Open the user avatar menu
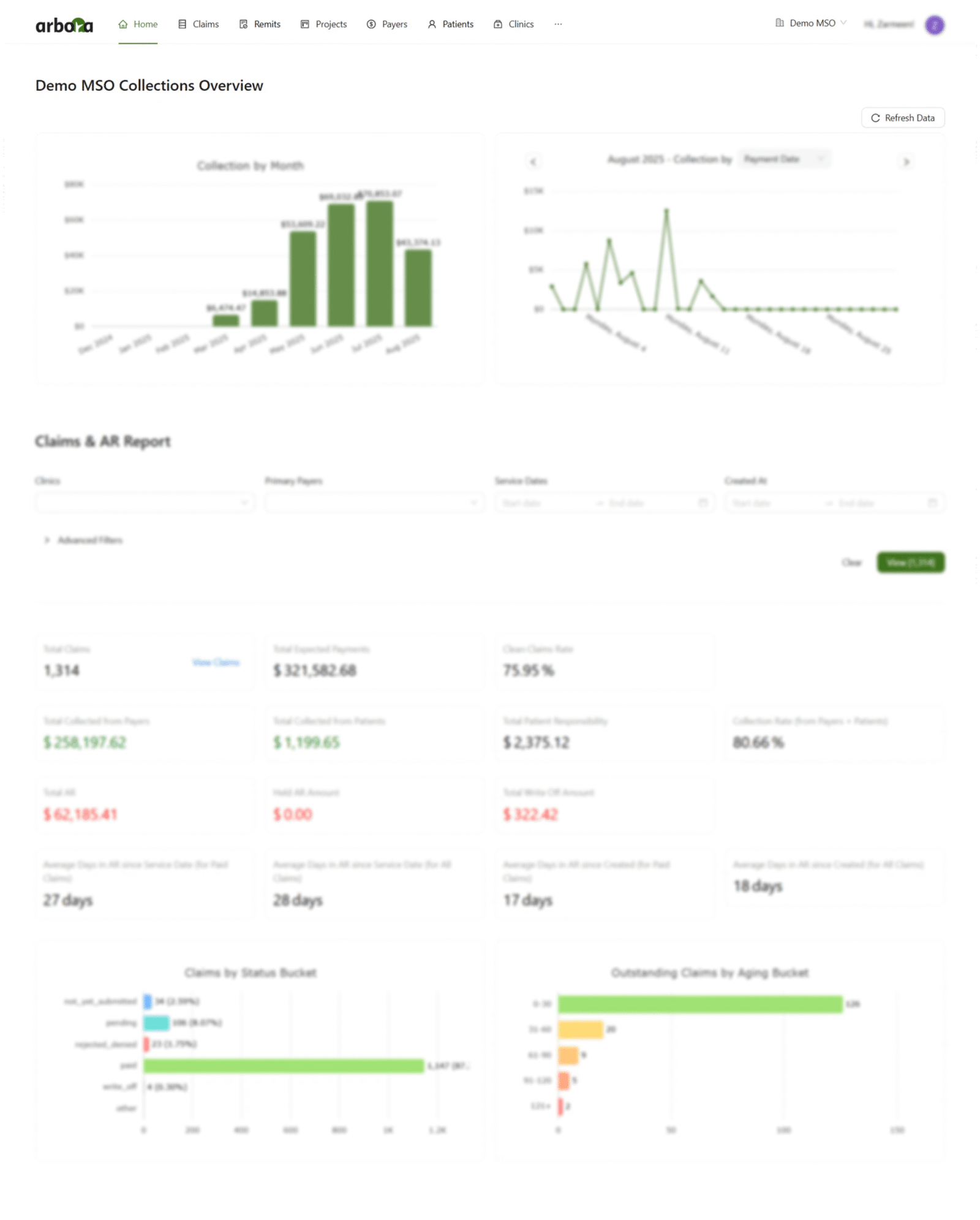 [934, 25]
